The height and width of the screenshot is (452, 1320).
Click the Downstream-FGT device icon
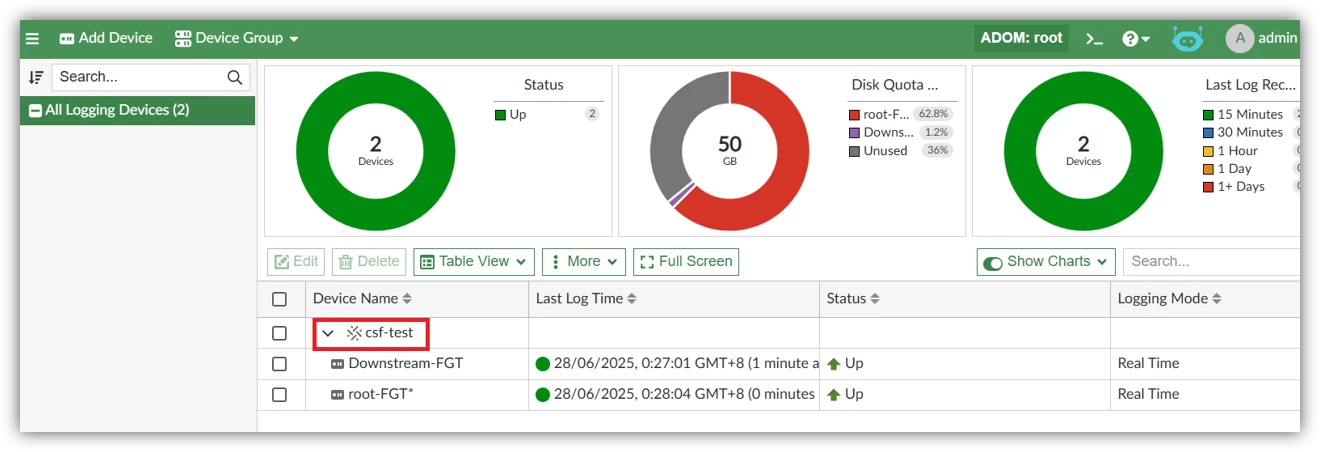click(x=338, y=364)
